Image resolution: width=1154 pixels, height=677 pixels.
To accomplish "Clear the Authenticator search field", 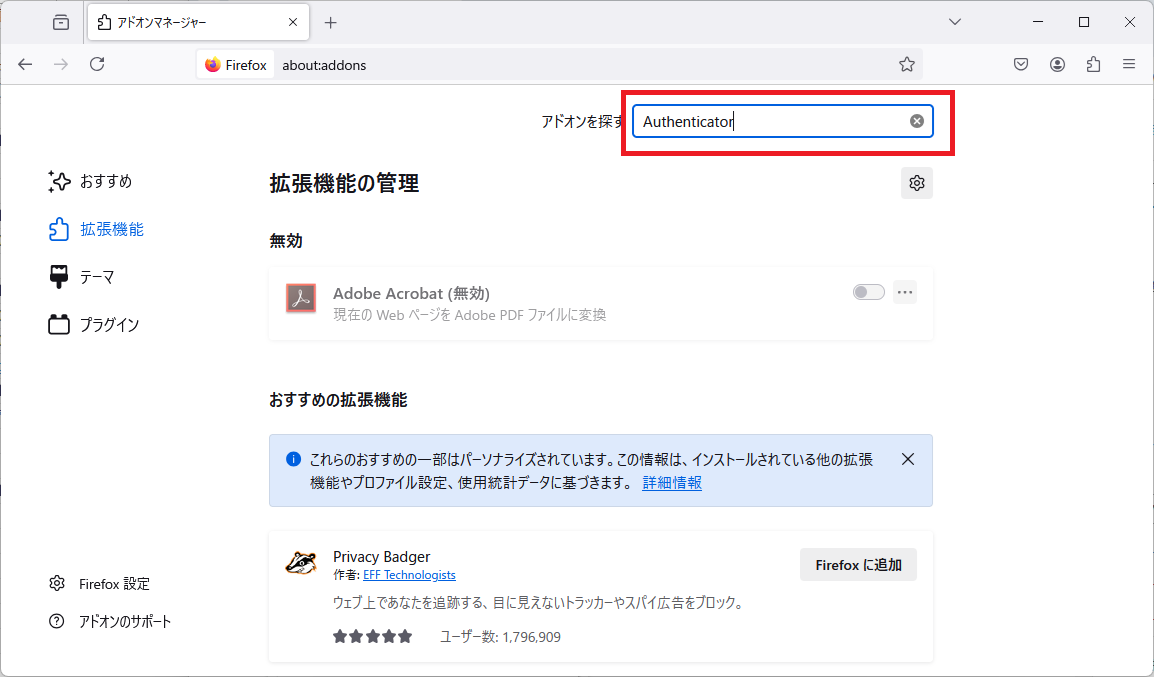I will (916, 120).
